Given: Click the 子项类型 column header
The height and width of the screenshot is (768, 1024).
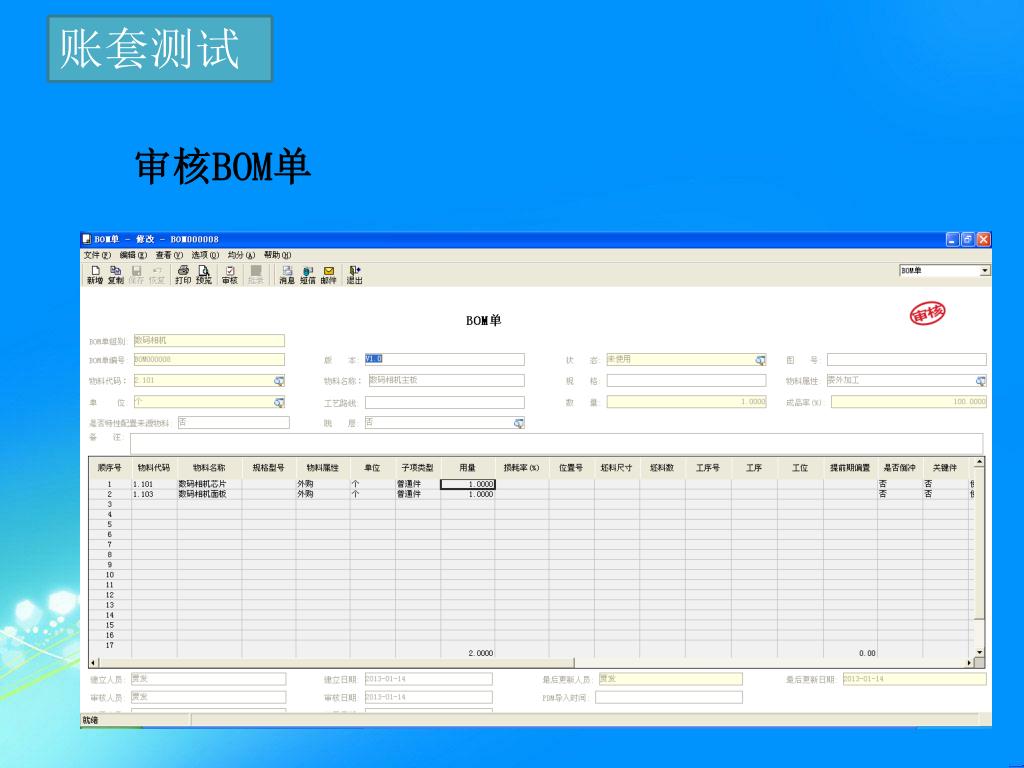Looking at the screenshot, I should tap(418, 468).
